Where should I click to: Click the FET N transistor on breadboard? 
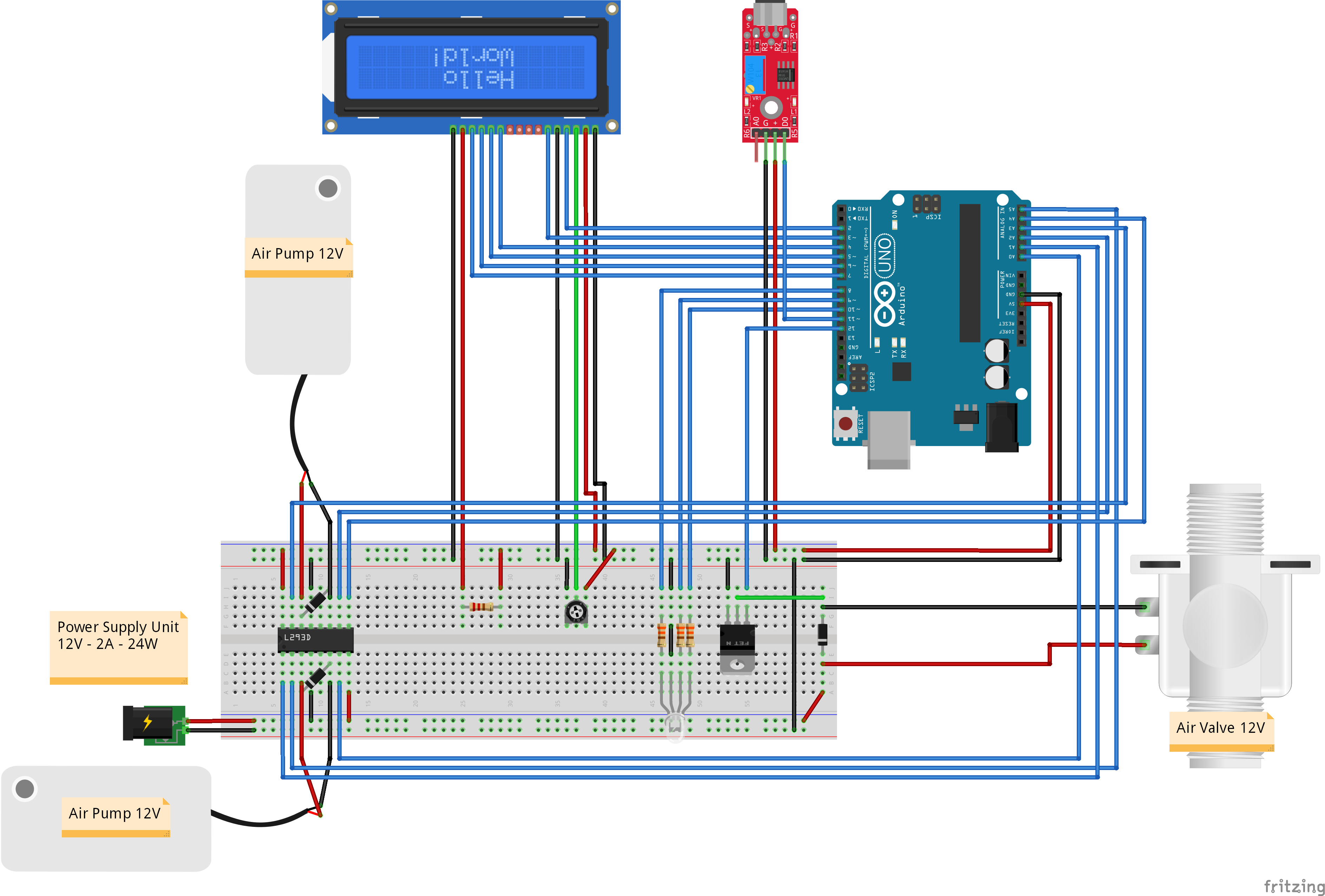tap(737, 649)
